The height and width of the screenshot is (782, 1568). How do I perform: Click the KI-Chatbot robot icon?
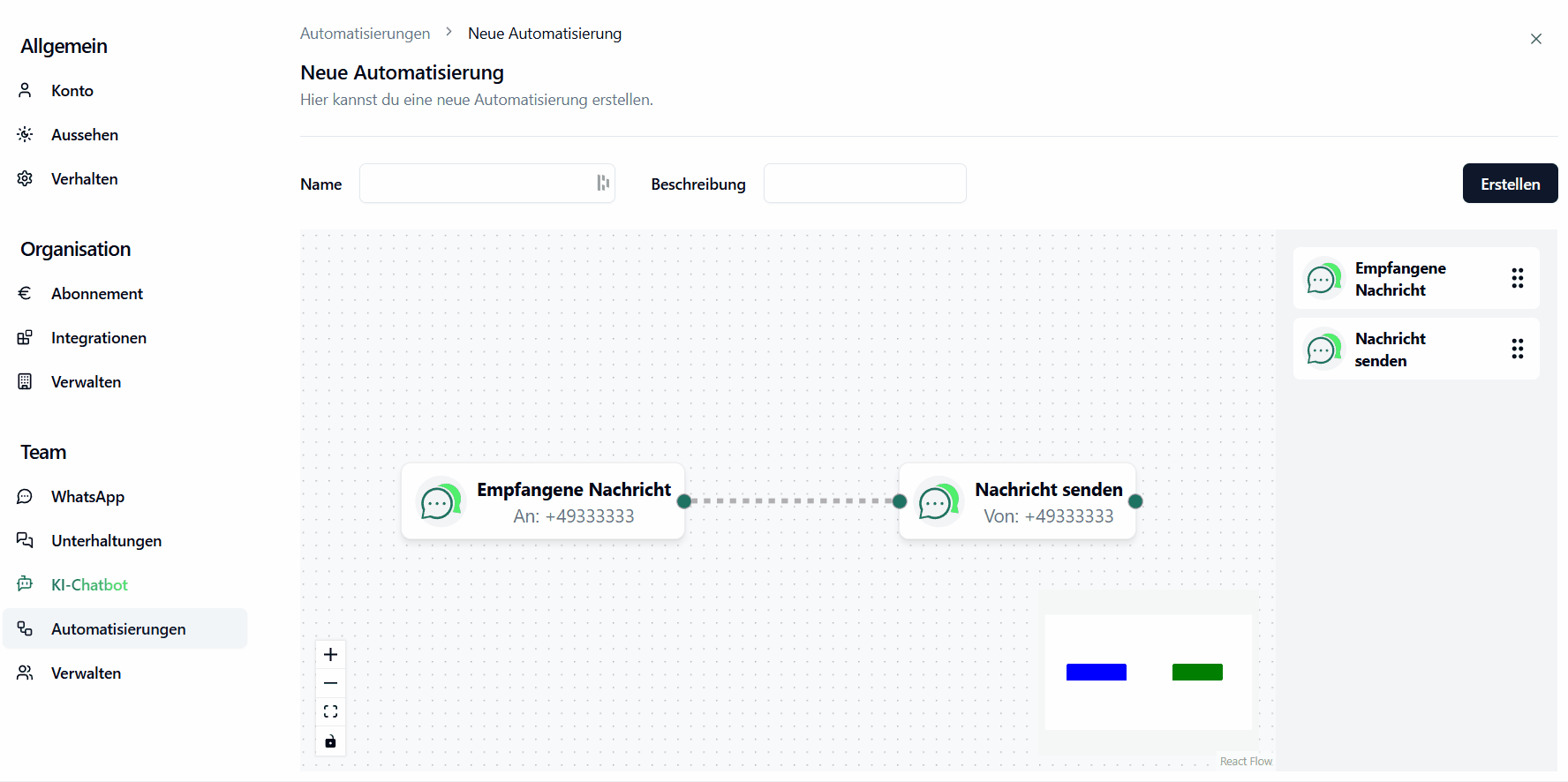(x=25, y=584)
